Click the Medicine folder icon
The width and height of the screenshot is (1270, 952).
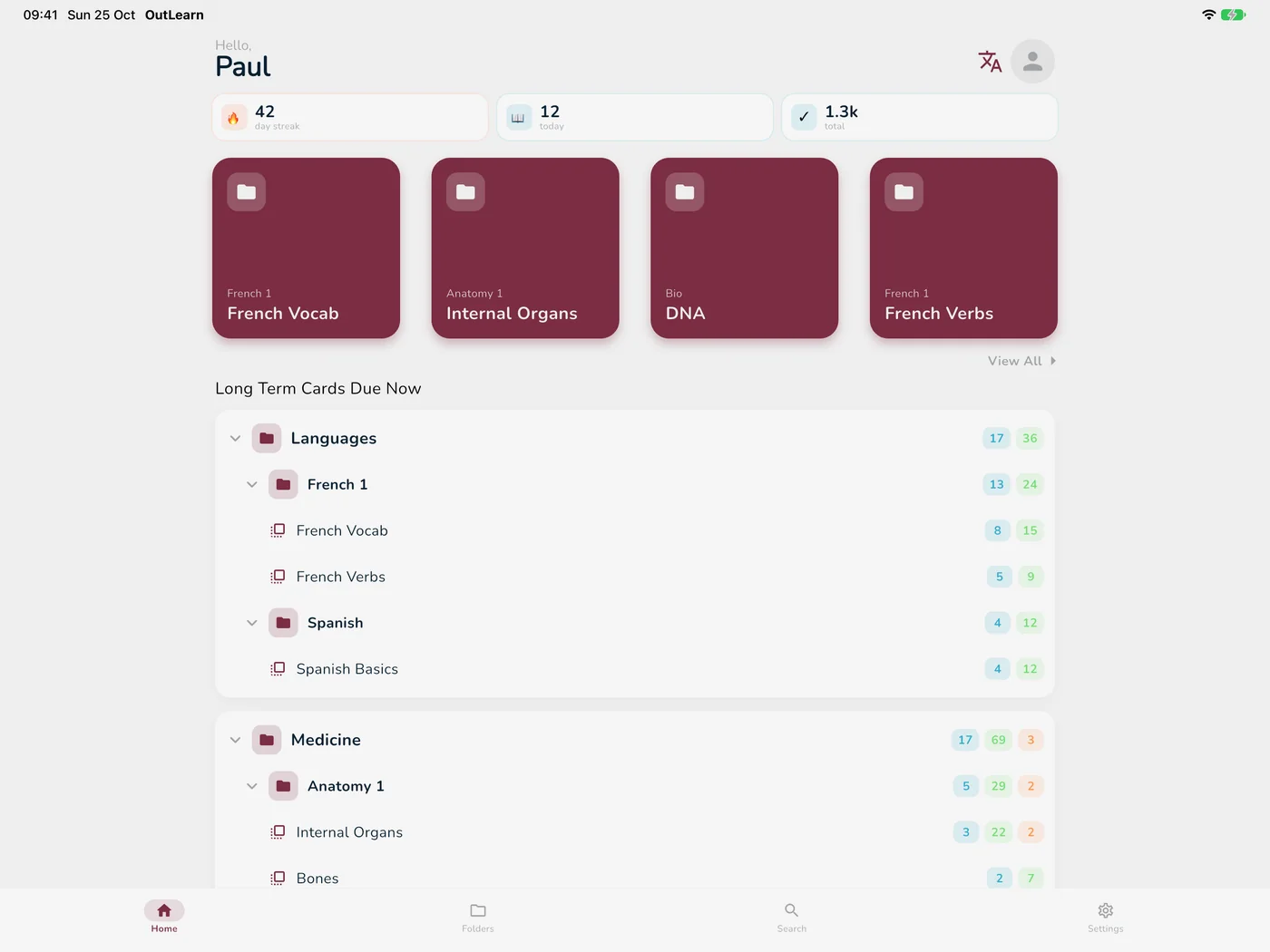point(267,740)
